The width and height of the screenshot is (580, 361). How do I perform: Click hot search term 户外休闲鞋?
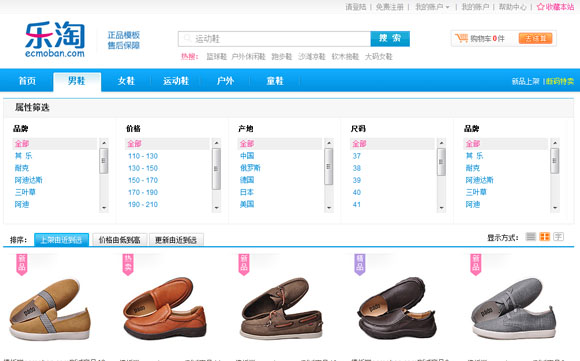[248, 57]
